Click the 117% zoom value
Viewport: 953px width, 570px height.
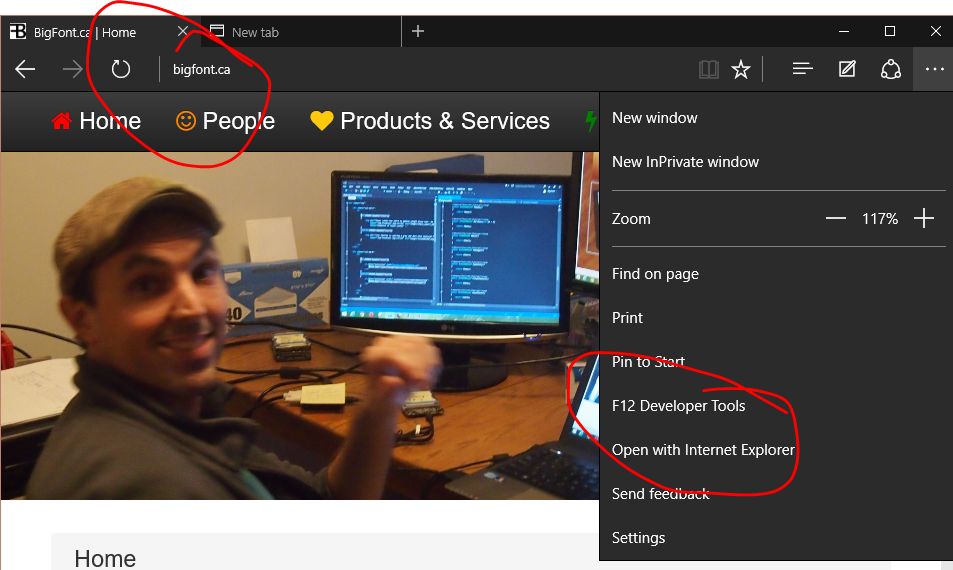click(879, 219)
